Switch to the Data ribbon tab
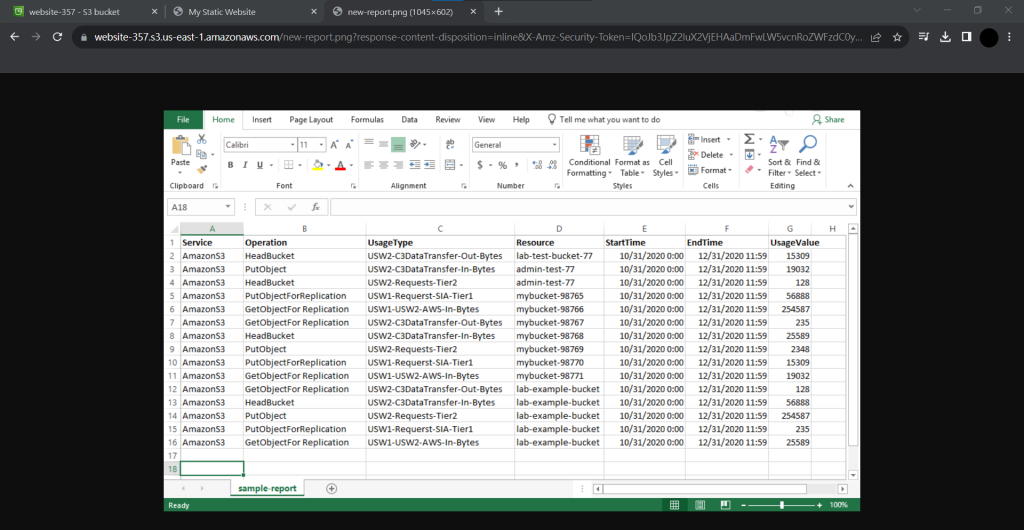This screenshot has height=530, width=1024. pos(409,119)
